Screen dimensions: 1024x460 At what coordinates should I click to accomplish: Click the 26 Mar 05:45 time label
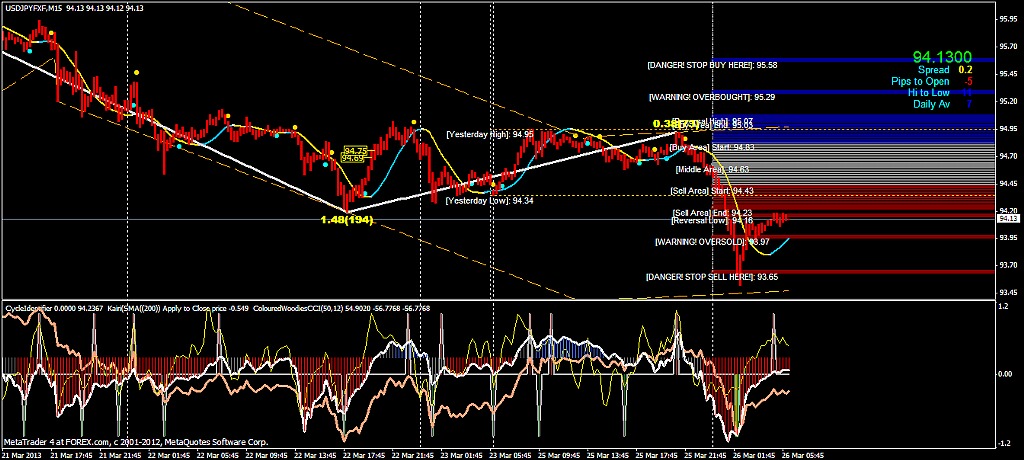tap(805, 455)
